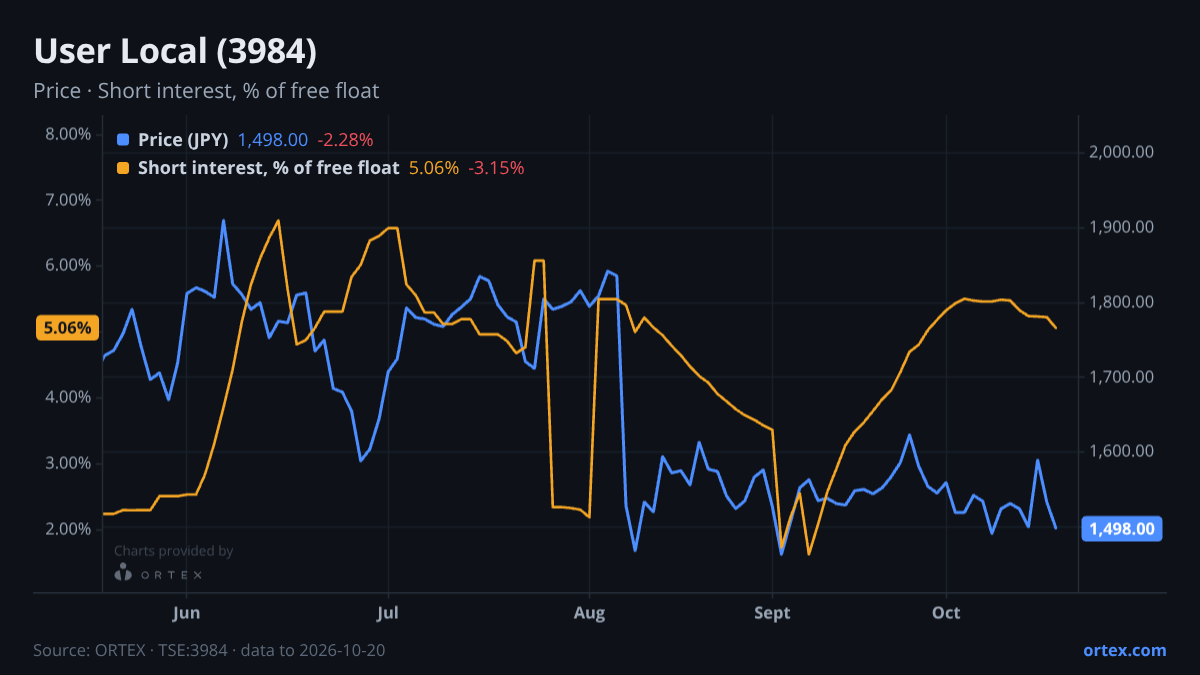Click the 'Sept' x-axis label
The width and height of the screenshot is (1200, 675).
point(772,612)
